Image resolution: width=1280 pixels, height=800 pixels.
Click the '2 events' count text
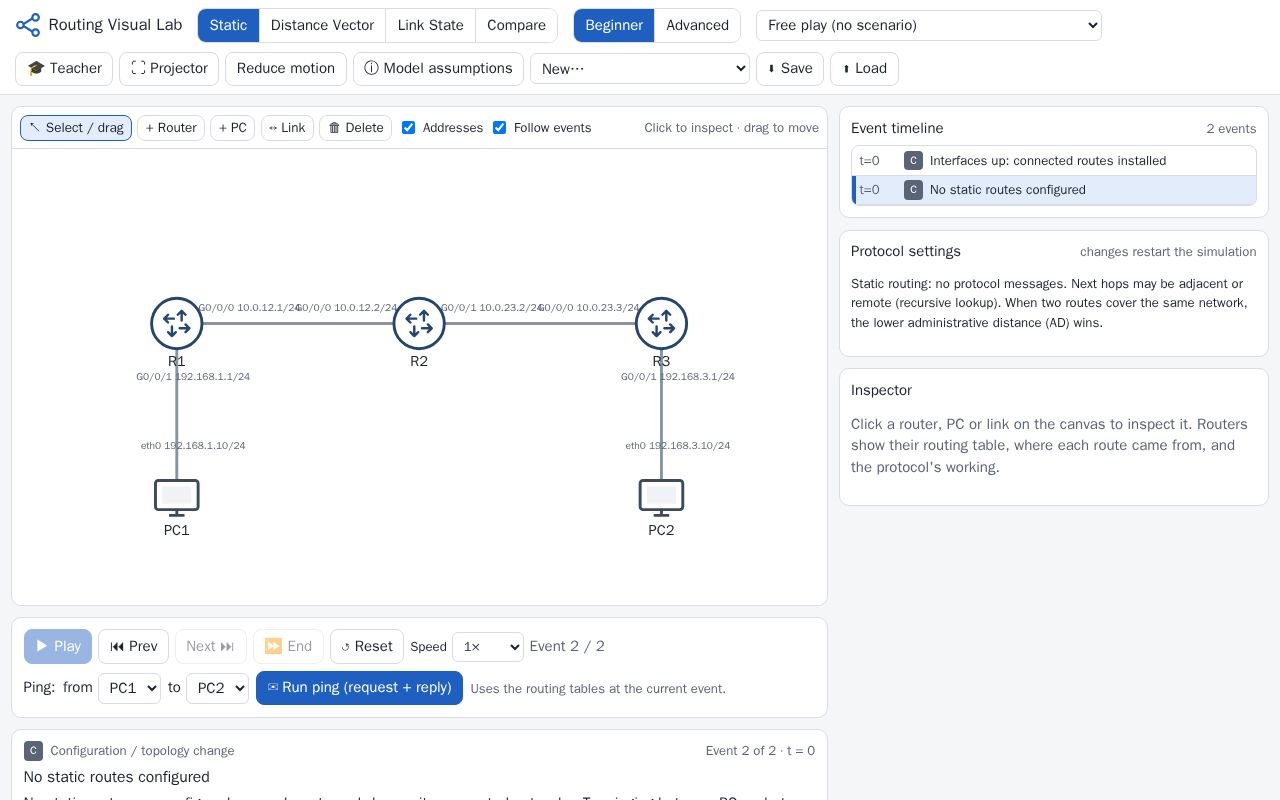1231,129
